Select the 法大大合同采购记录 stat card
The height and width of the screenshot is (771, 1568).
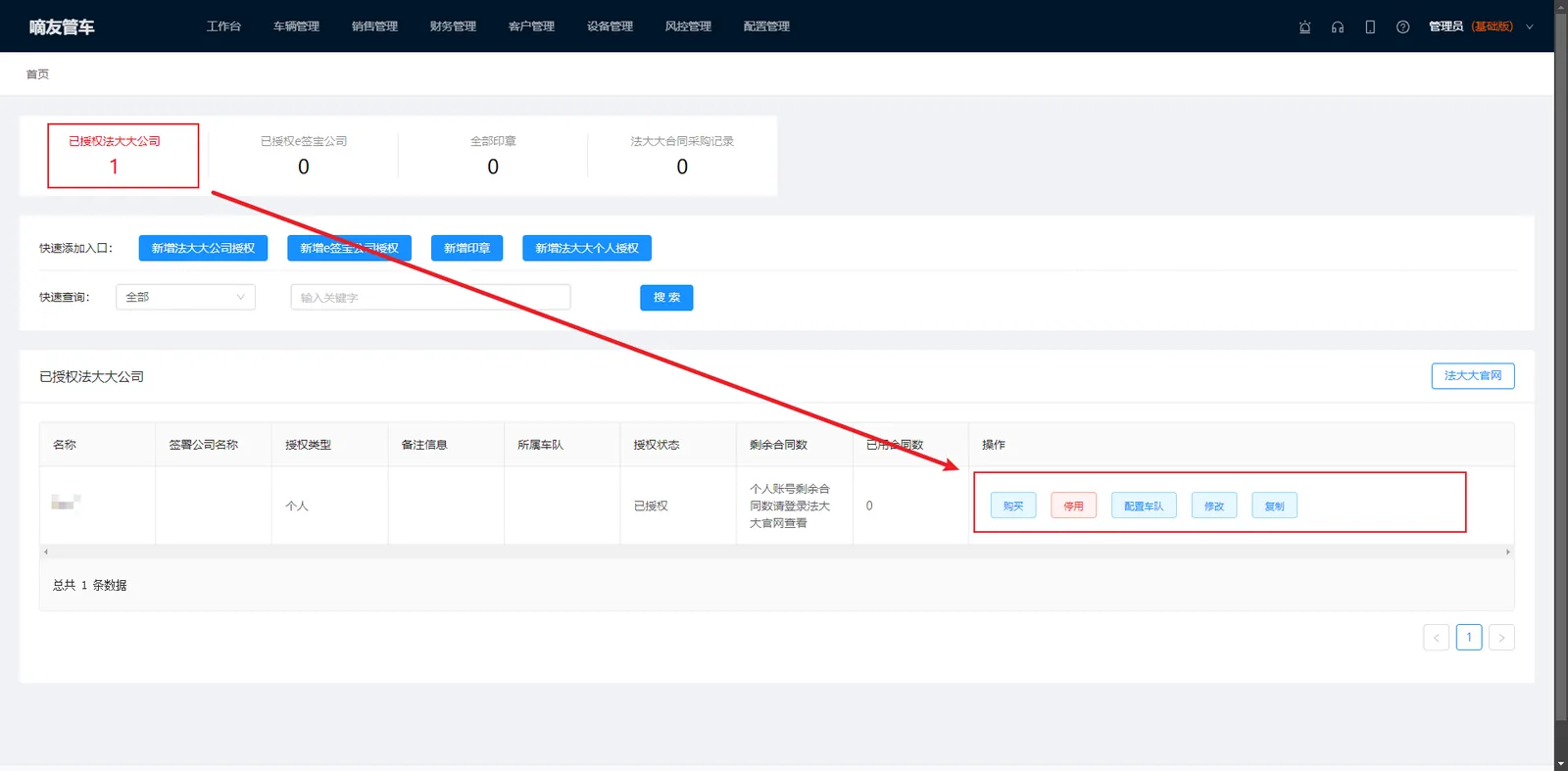682,156
